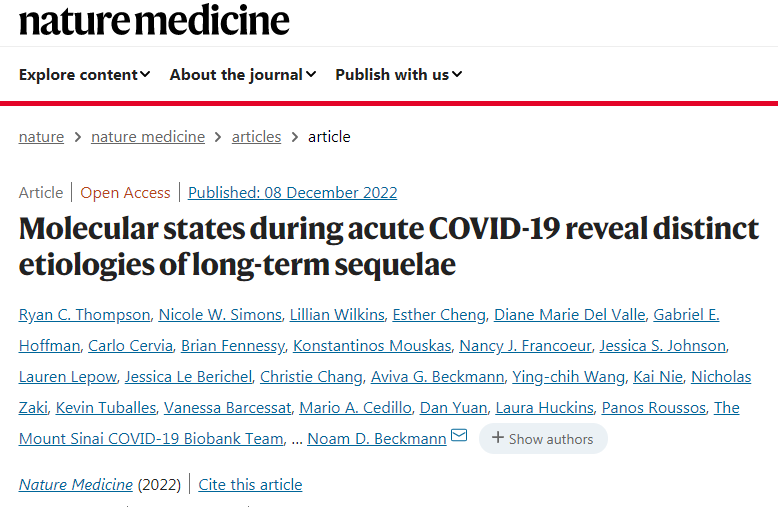Screen dimensions: 778x507
Task: Expand the Publish with us menu
Action: coord(398,74)
